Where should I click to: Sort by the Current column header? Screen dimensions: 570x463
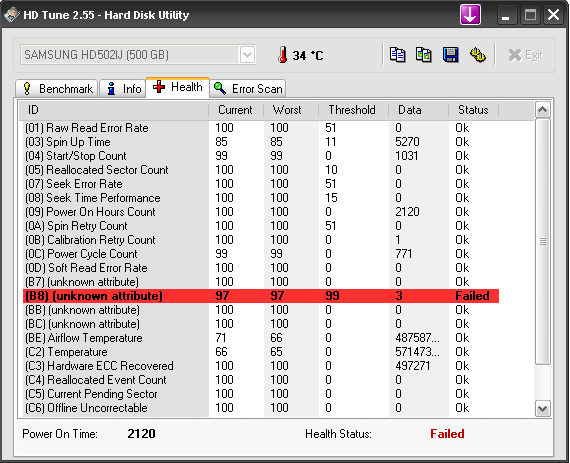click(x=236, y=110)
